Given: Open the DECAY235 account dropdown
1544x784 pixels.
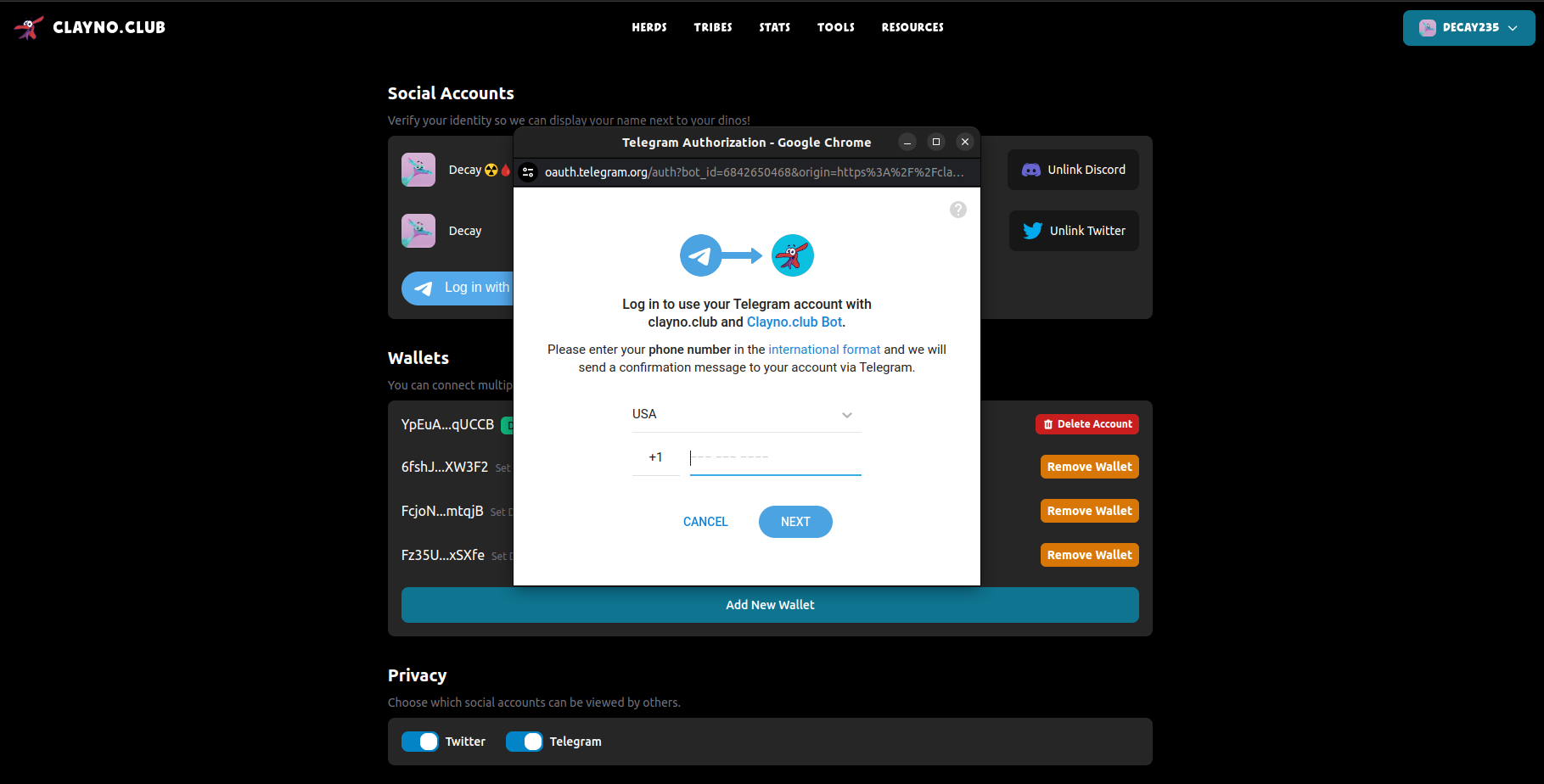Looking at the screenshot, I should [1468, 28].
